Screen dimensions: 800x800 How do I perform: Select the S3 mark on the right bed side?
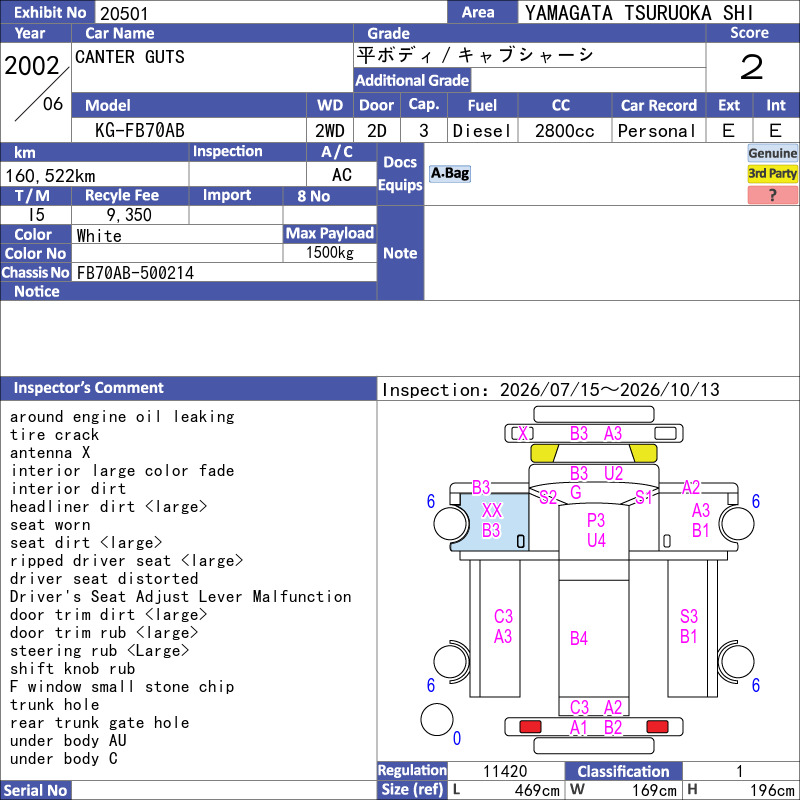[x=689, y=616]
